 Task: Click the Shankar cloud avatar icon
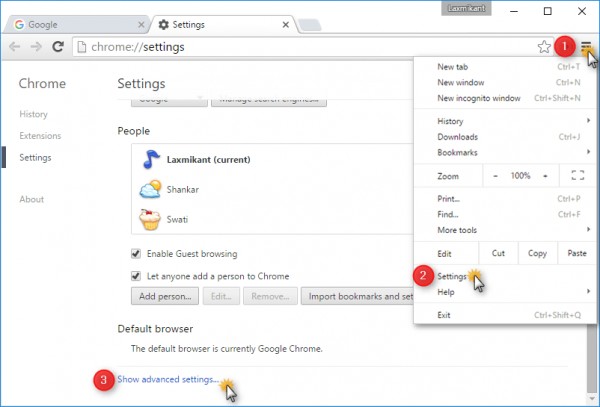click(x=150, y=189)
